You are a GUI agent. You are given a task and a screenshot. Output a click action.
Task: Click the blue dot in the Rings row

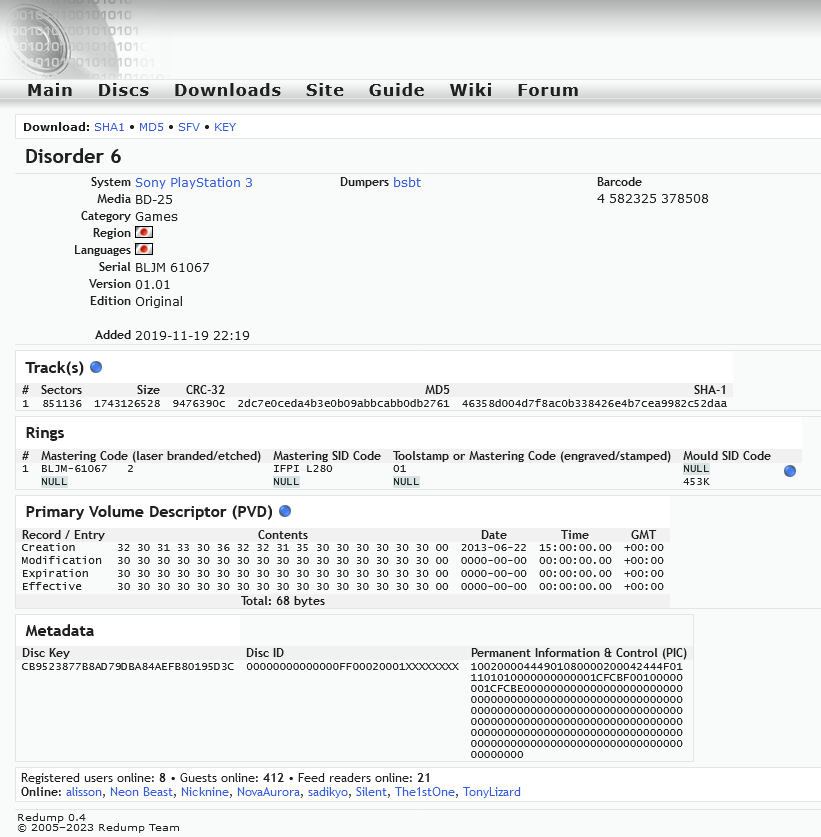click(x=790, y=471)
